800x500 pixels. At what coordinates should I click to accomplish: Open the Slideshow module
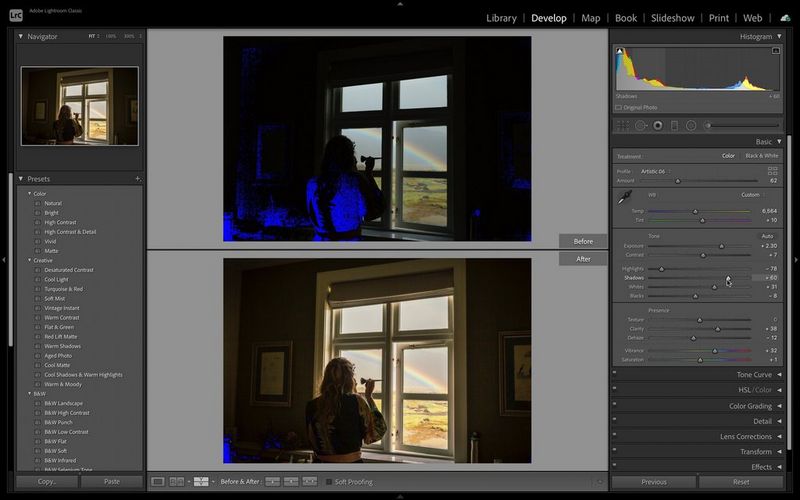point(672,18)
